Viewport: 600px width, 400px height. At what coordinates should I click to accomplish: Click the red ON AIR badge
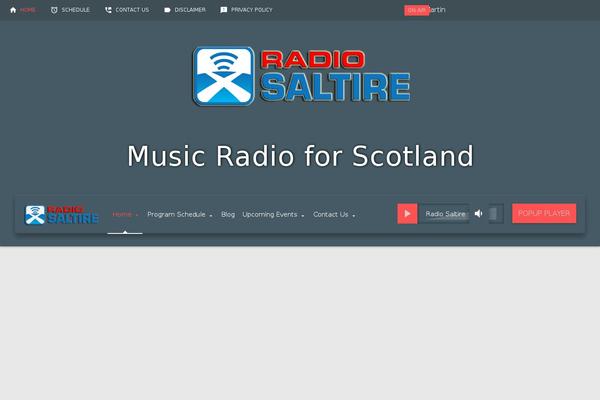coord(417,10)
